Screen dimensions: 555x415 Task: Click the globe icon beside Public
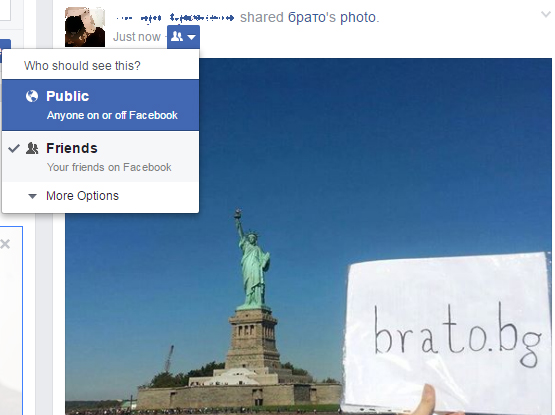32,96
